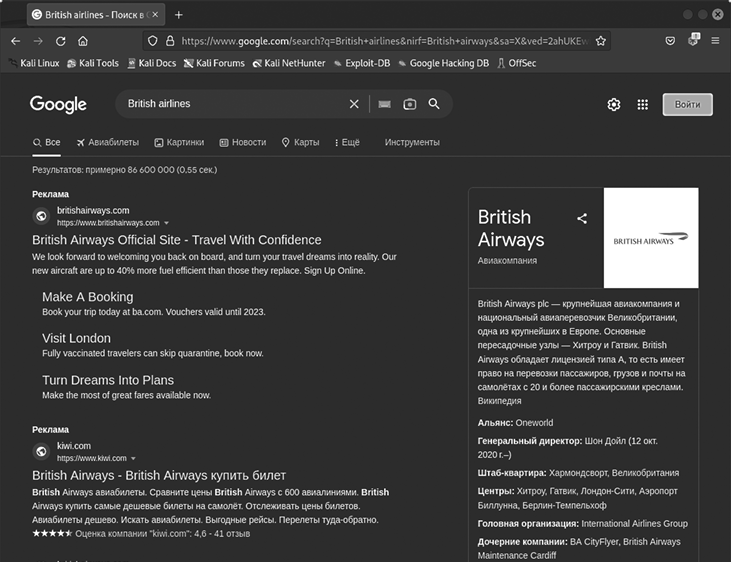The image size is (731, 562).
Task: Open the Ещё more options menu
Action: [x=346, y=142]
